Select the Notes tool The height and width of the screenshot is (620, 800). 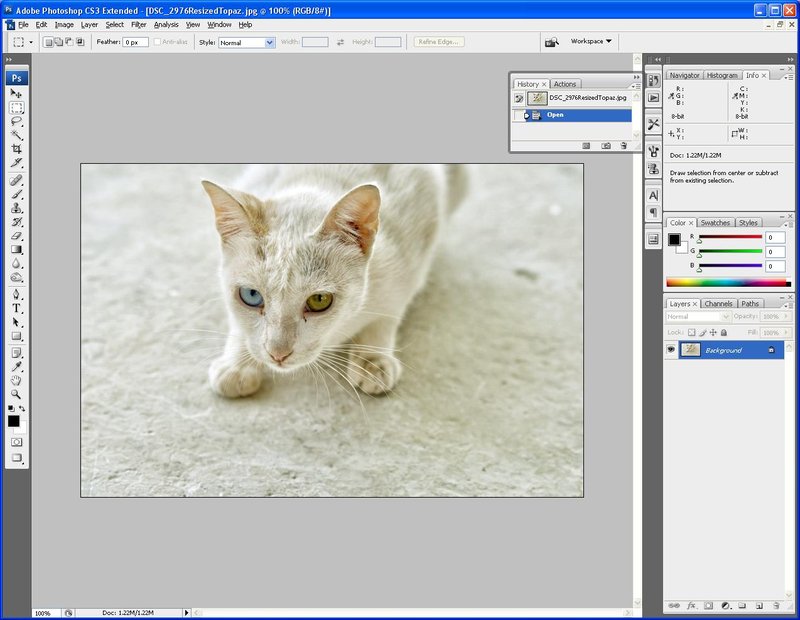[x=16, y=353]
